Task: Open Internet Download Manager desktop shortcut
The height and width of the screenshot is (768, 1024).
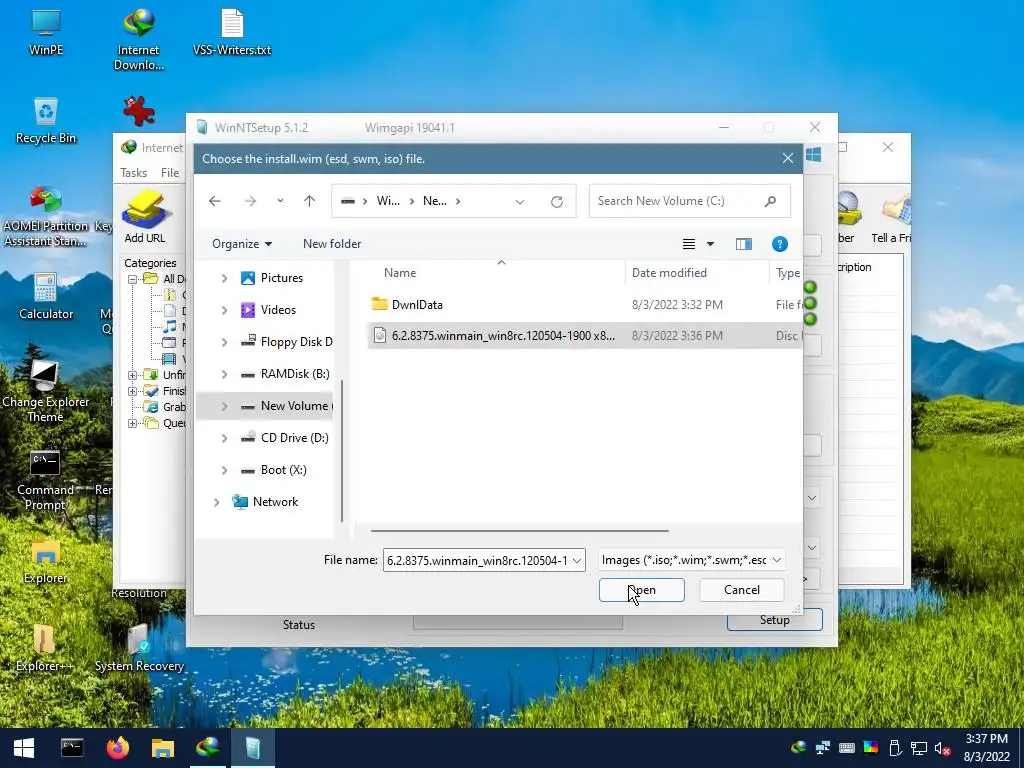Action: pos(138,39)
